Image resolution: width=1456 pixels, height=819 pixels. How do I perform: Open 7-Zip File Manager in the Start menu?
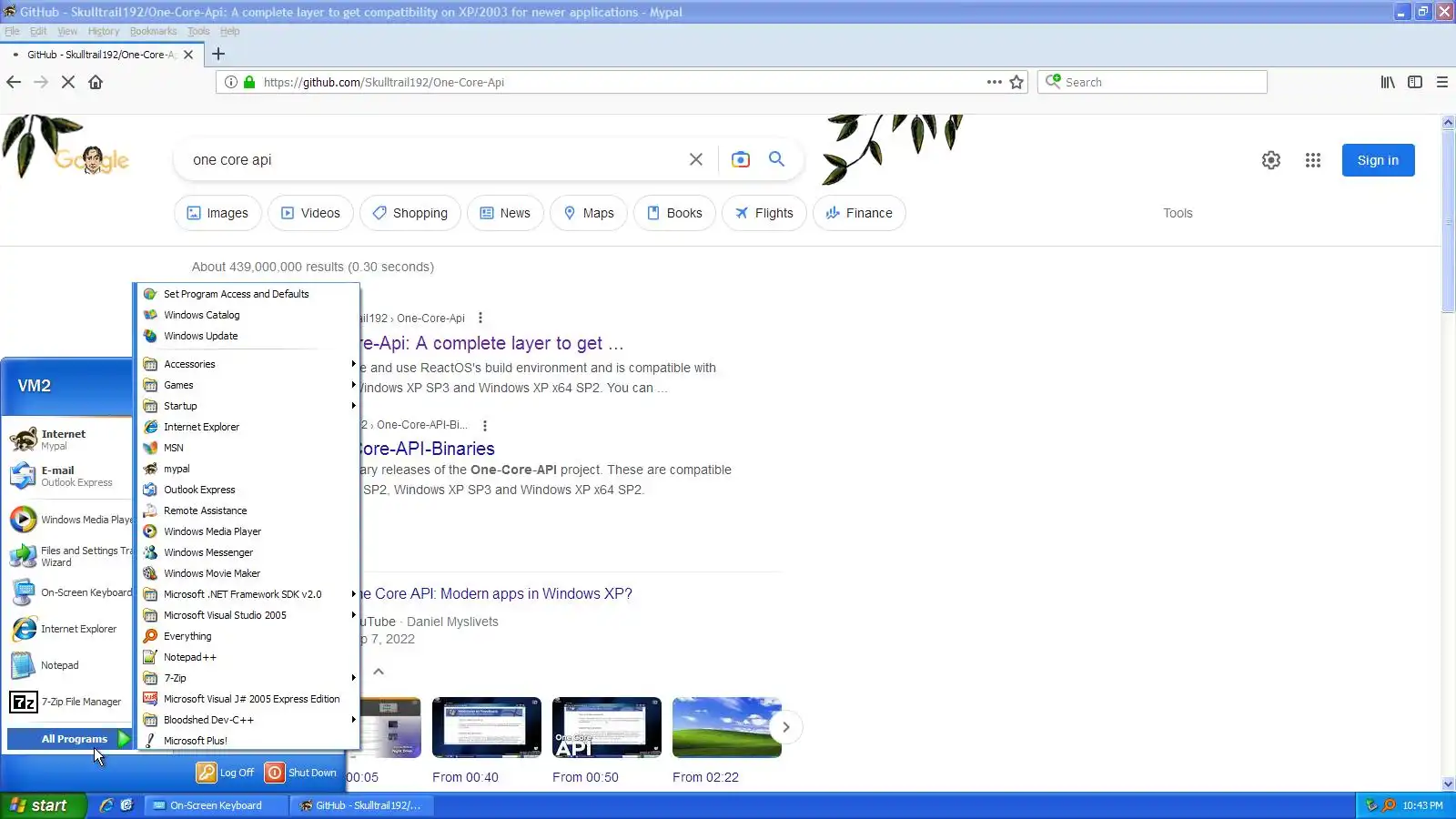click(x=68, y=702)
